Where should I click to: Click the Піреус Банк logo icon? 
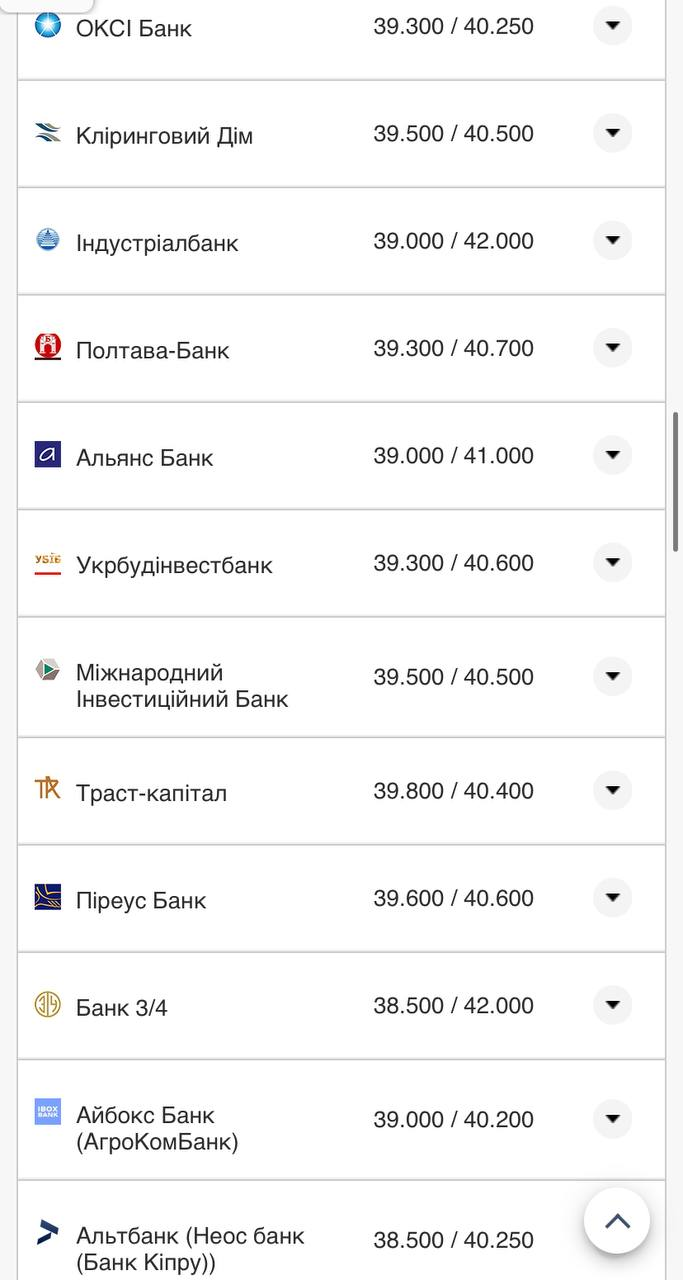pos(48,897)
